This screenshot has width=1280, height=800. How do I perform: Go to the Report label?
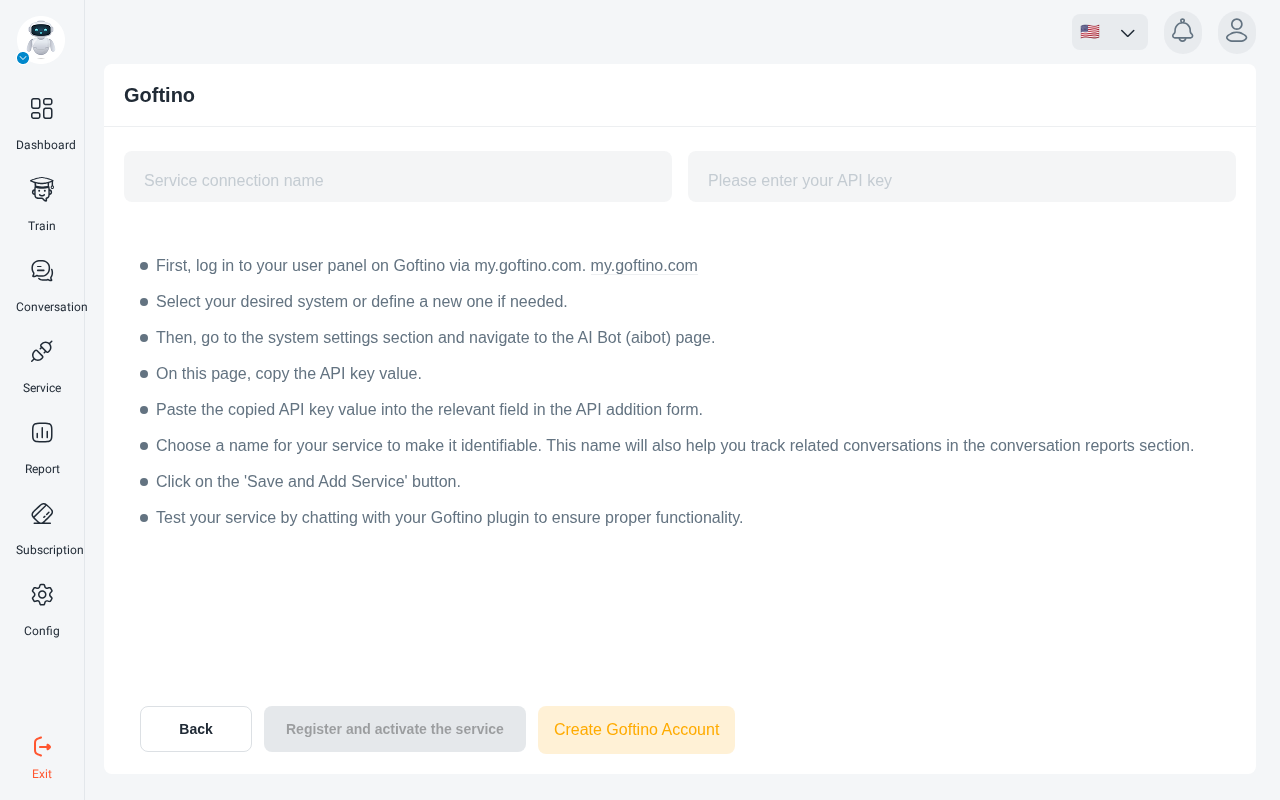click(42, 469)
